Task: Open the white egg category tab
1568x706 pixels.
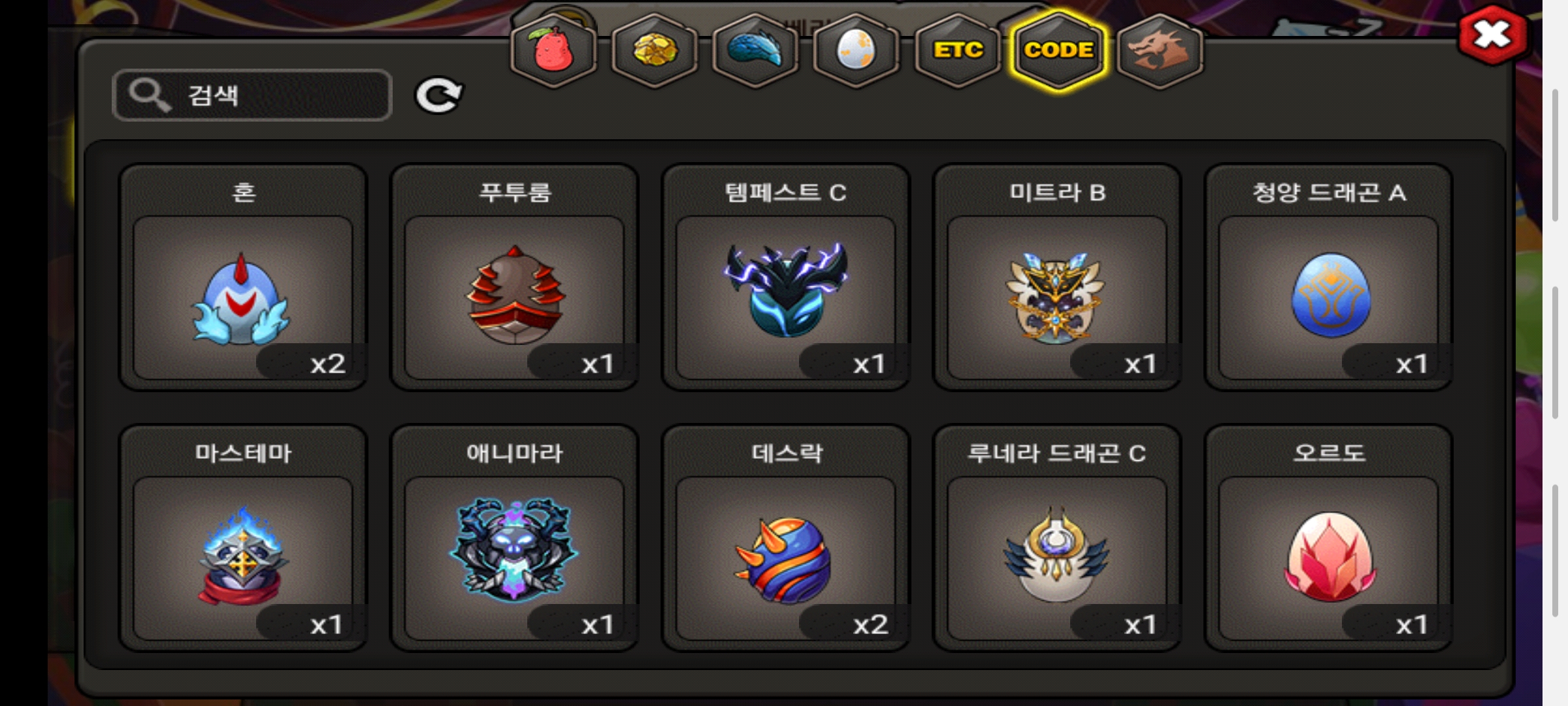Action: tap(856, 50)
